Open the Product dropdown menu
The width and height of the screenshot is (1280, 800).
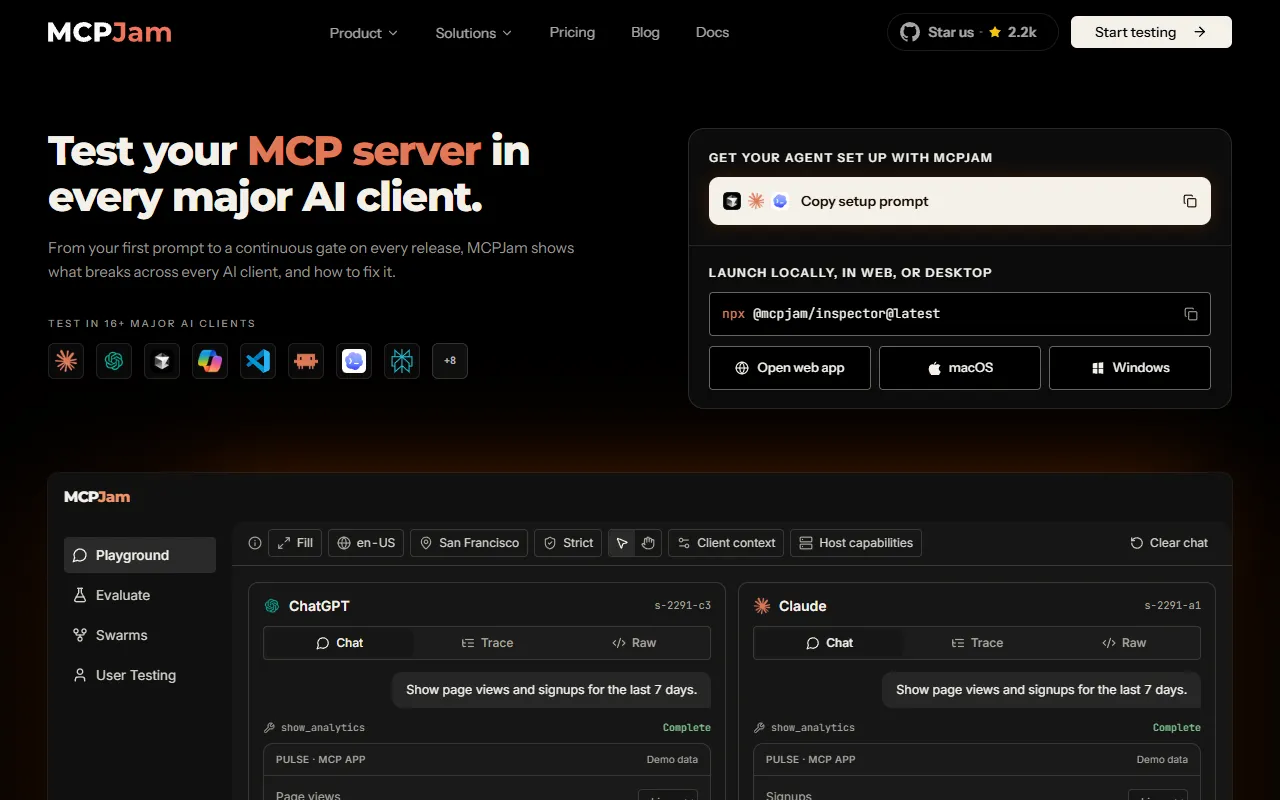364,33
